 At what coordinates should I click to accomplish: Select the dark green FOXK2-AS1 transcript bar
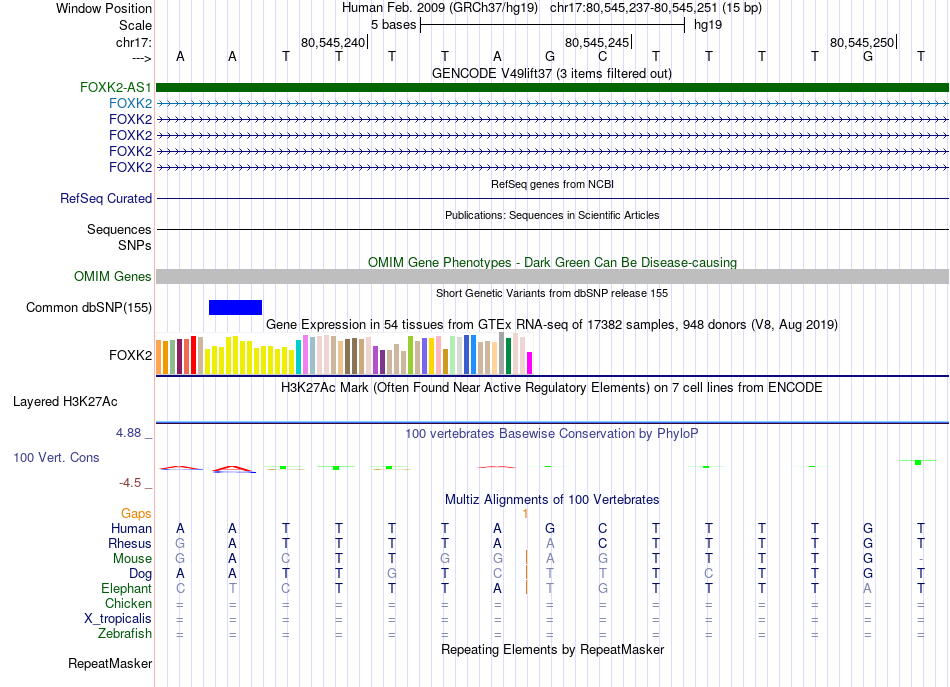552,87
